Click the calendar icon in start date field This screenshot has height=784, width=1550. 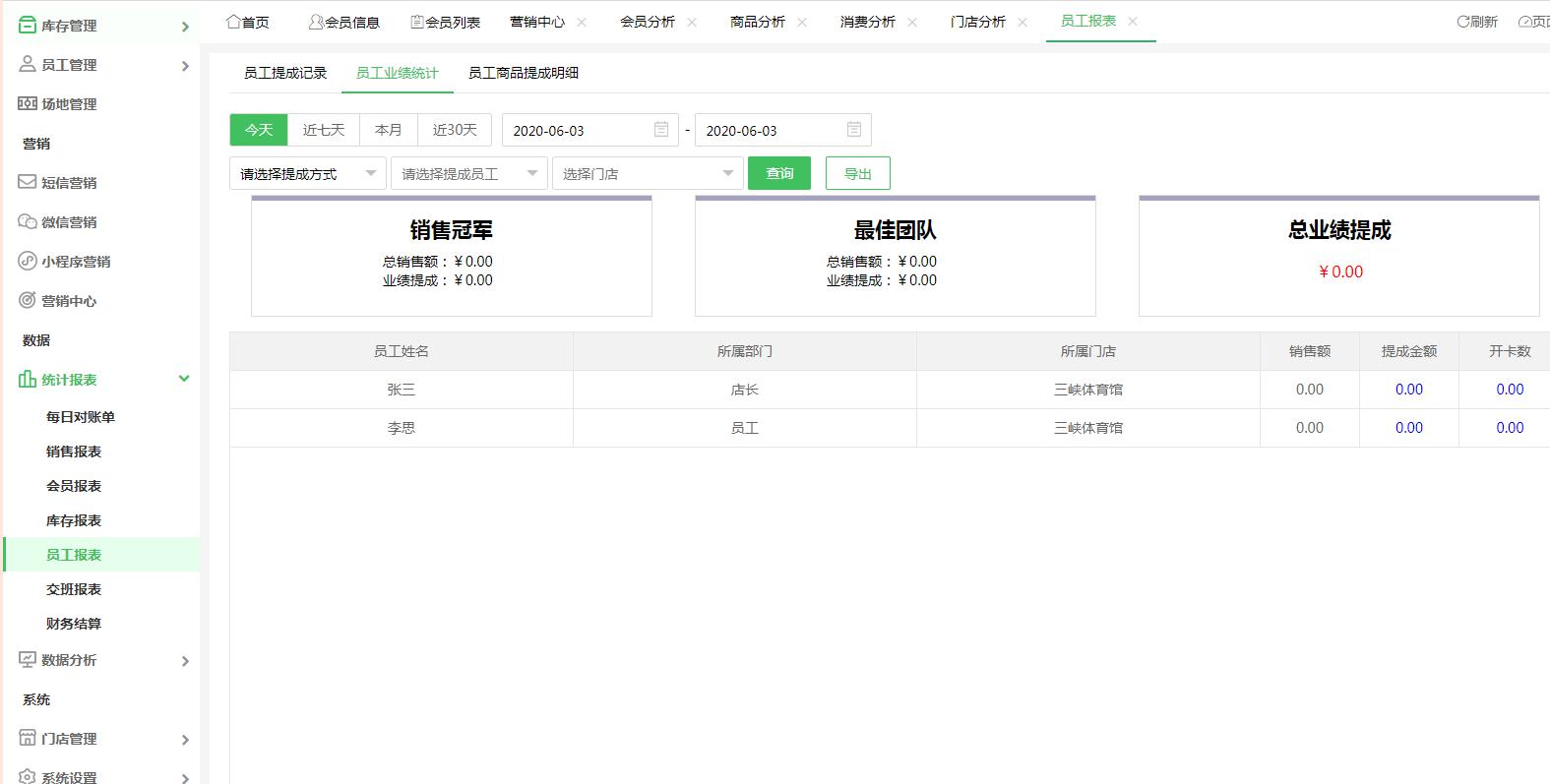[661, 130]
